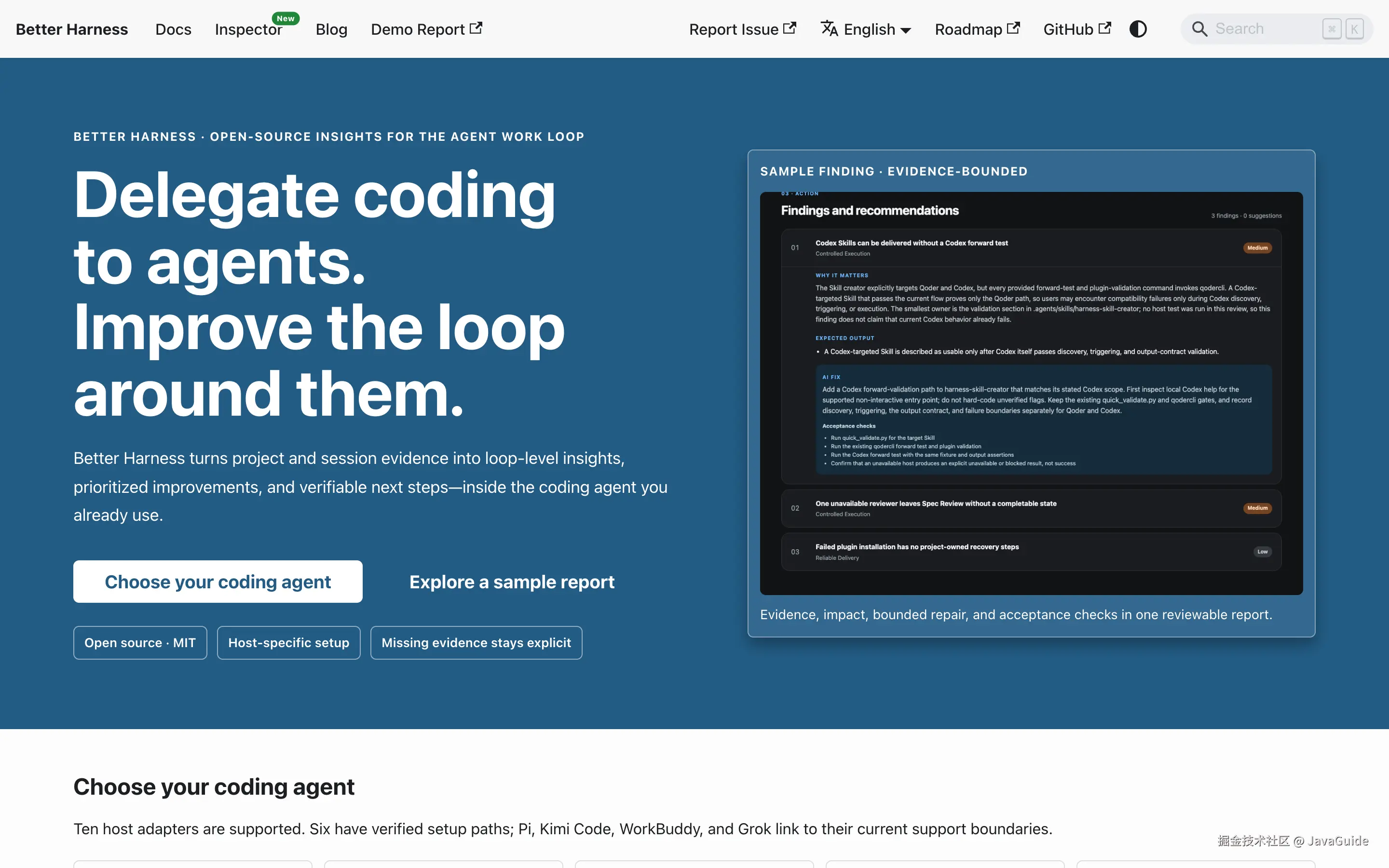1389x868 pixels.
Task: Click the Delegate coding to agents headline
Action: coord(319,293)
